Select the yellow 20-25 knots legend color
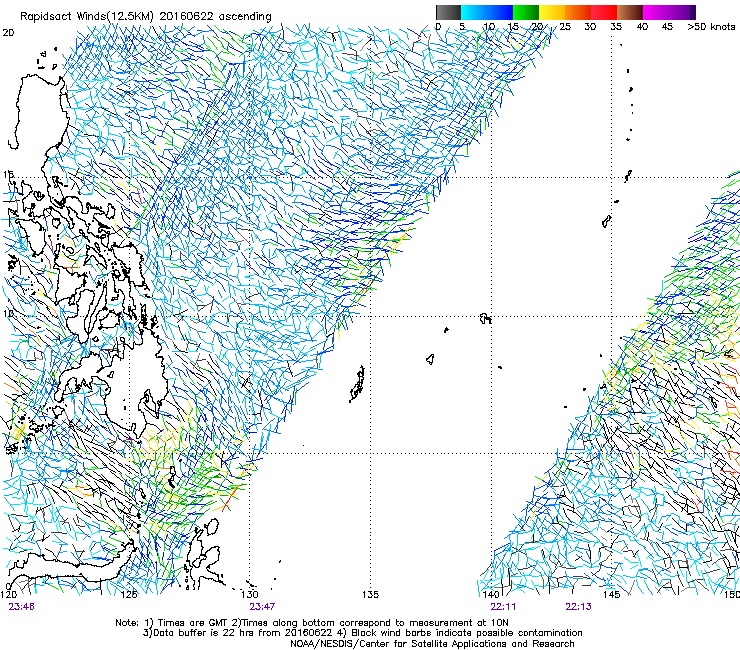740x650 pixels. click(x=552, y=12)
